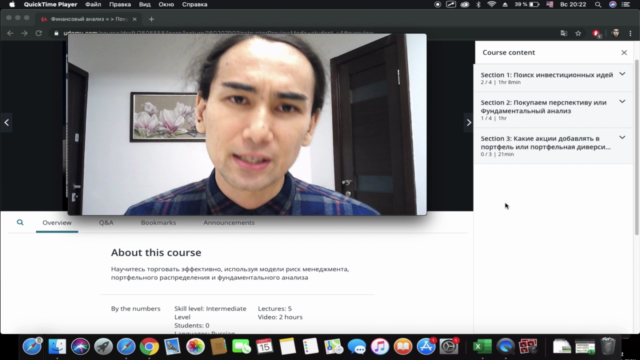Expand Section 2: Покупаем перспективу
640x360 pixels.
[x=622, y=102]
